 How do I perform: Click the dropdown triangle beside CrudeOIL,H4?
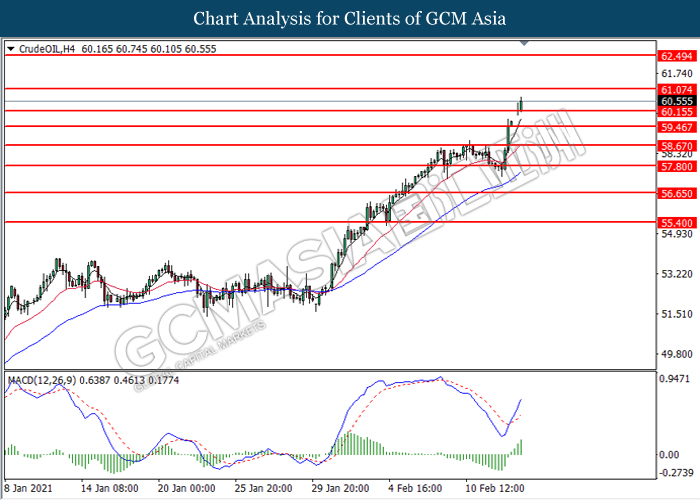click(10, 48)
